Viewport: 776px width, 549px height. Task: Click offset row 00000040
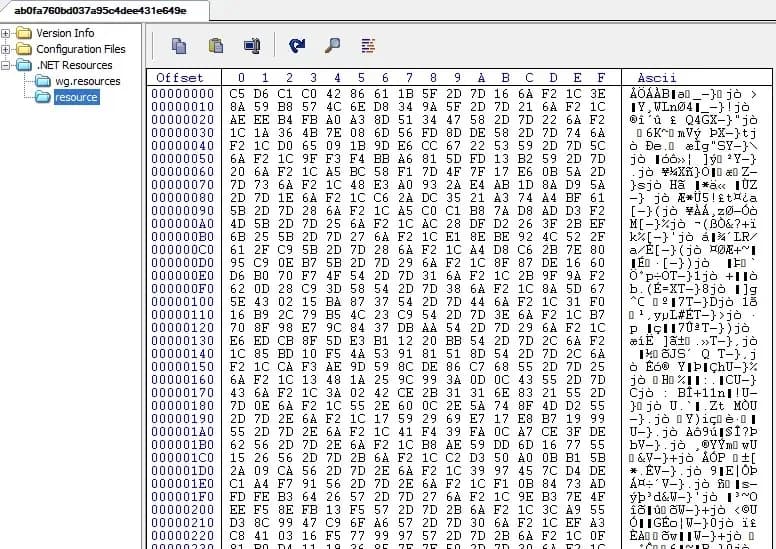pos(183,146)
